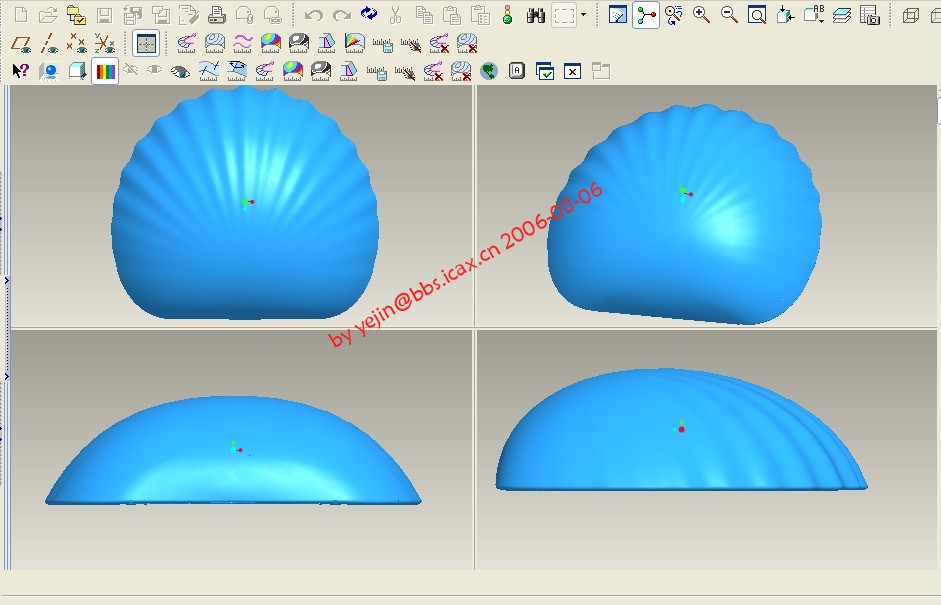Click the greyed Save floppy icon

pyautogui.click(x=104, y=15)
